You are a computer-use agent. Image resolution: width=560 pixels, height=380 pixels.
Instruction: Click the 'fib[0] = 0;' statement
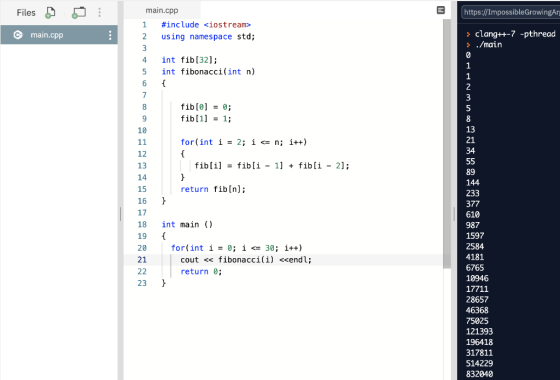pyautogui.click(x=206, y=107)
